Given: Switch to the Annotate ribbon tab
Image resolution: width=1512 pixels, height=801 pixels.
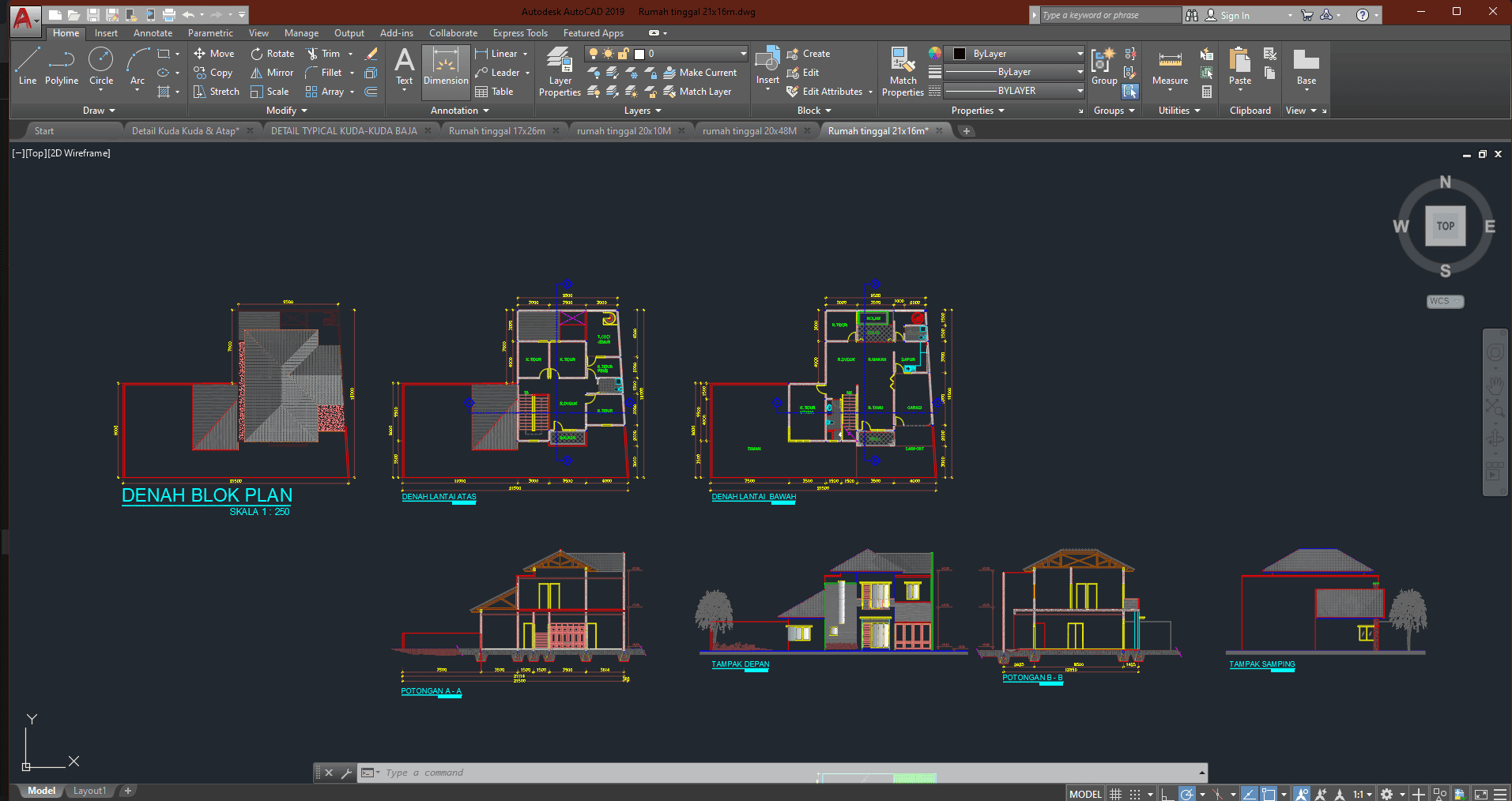Looking at the screenshot, I should point(153,33).
